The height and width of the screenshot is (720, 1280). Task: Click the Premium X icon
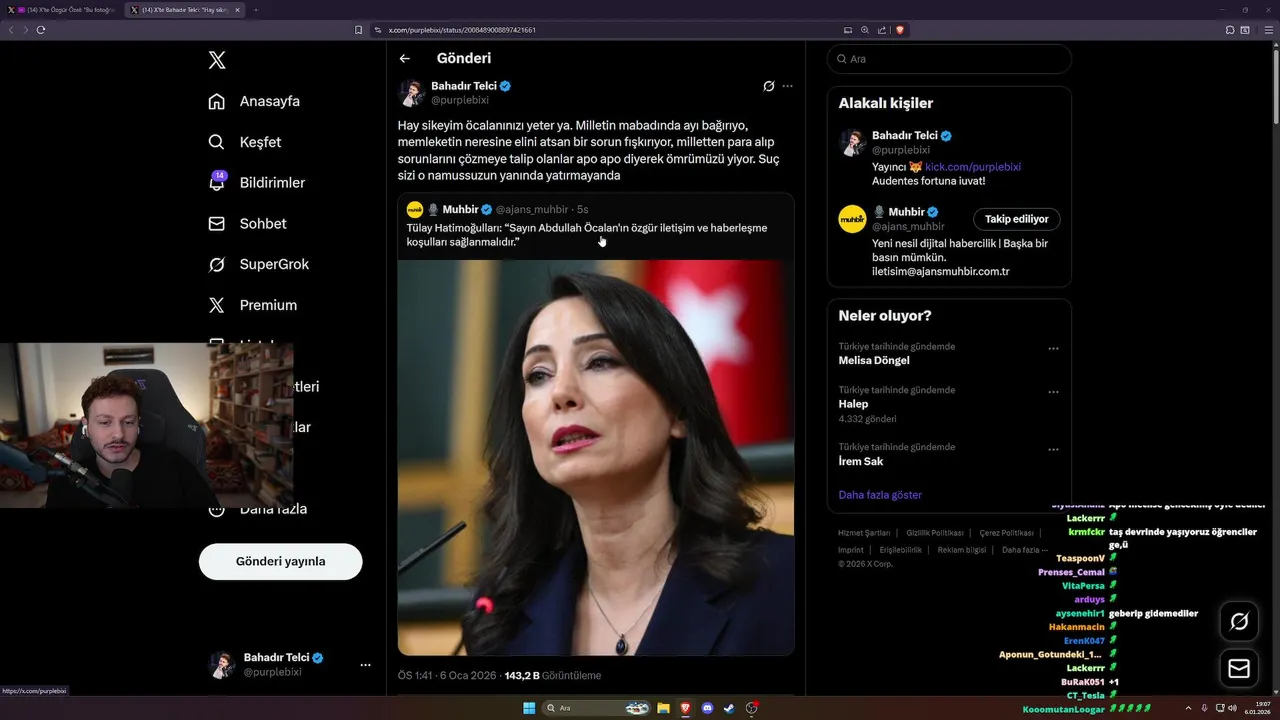tap(216, 305)
